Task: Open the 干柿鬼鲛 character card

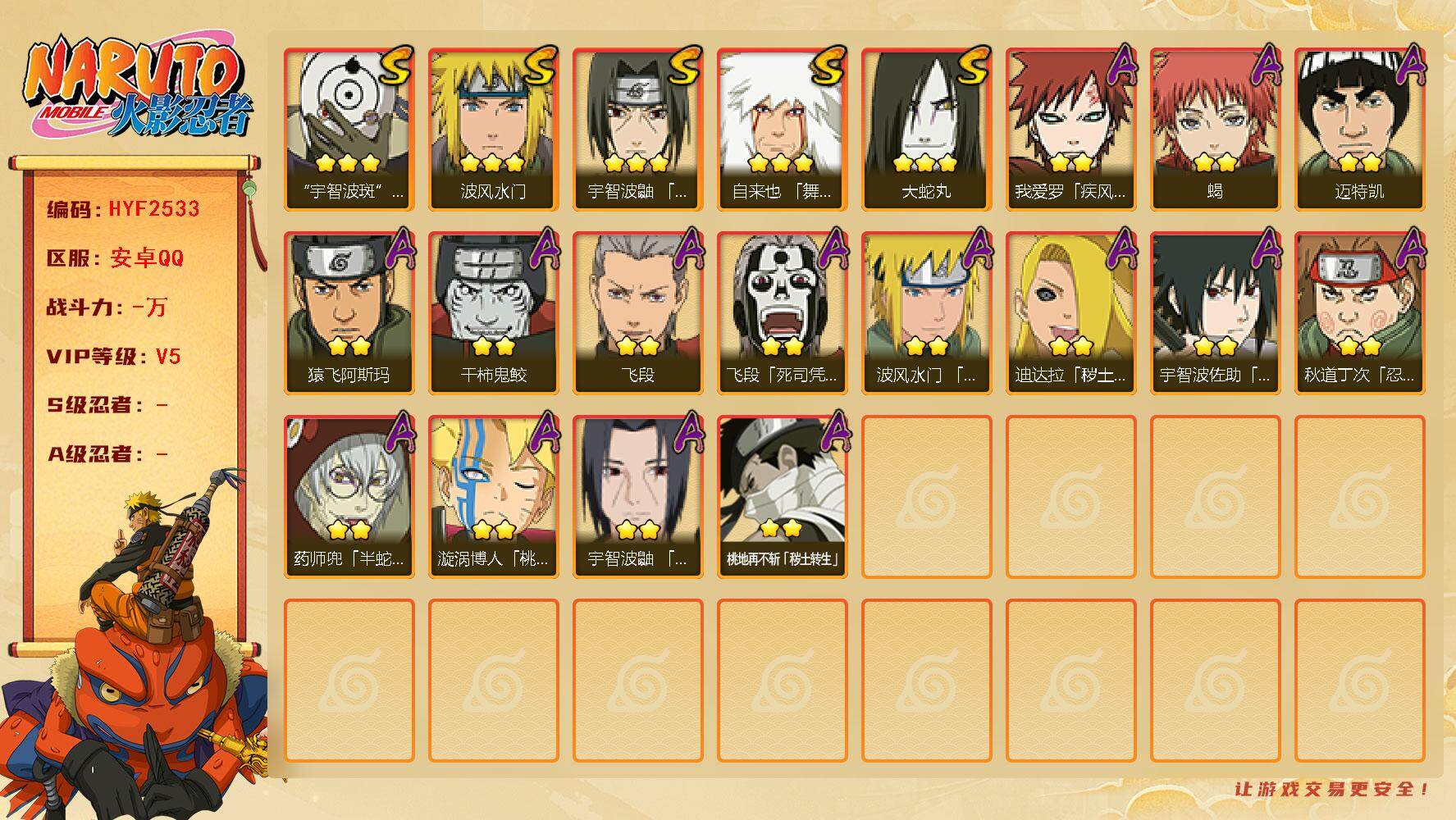Action: click(493, 312)
